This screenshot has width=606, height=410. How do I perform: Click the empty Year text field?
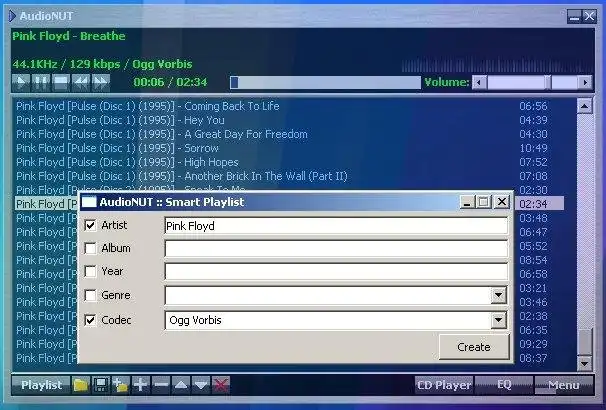[336, 271]
